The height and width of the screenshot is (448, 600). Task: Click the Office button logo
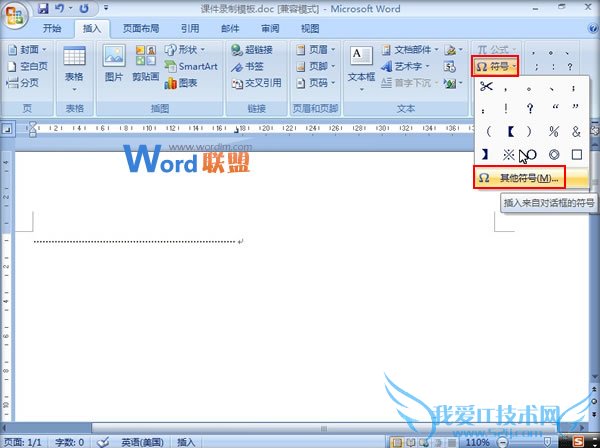[15, 15]
